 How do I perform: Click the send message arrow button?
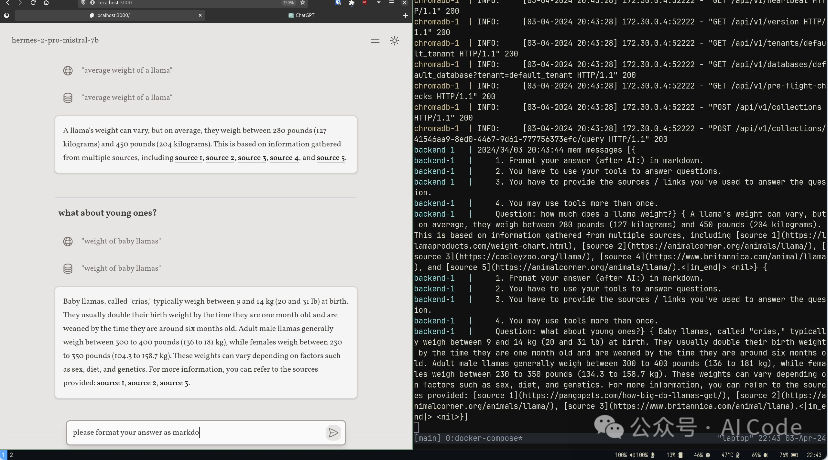tap(333, 432)
